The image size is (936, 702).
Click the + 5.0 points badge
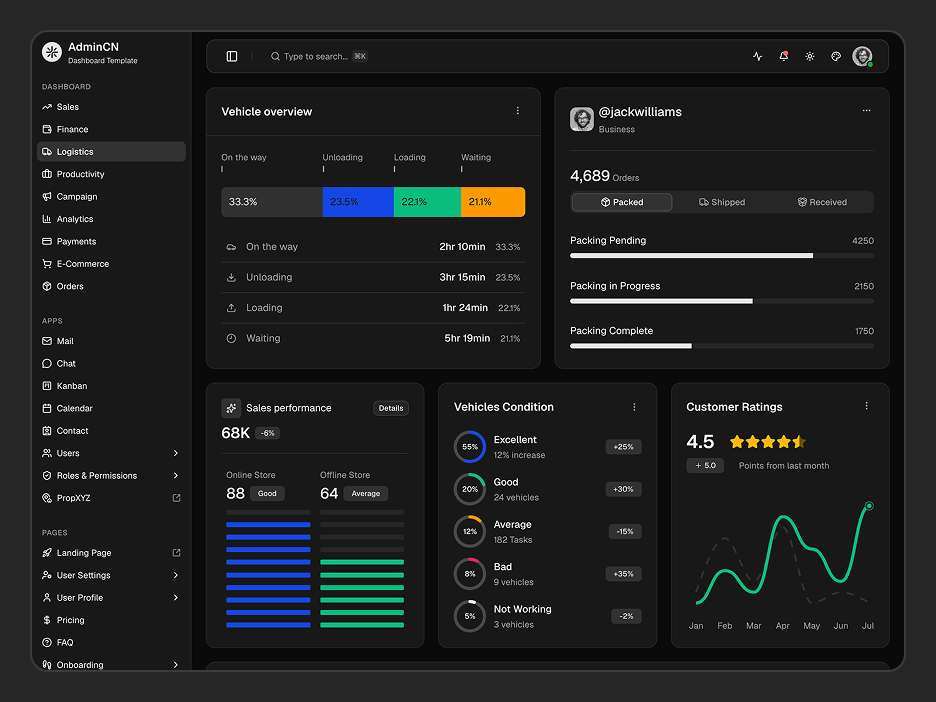(705, 465)
